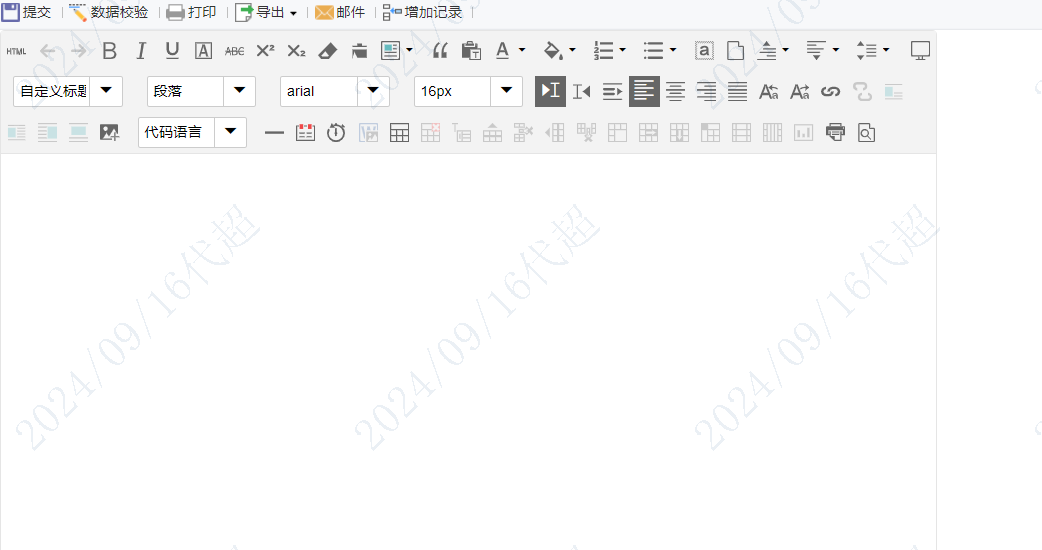The width and height of the screenshot is (1042, 550).
Task: Click the preview magnifier page icon
Action: pyautogui.click(x=866, y=133)
